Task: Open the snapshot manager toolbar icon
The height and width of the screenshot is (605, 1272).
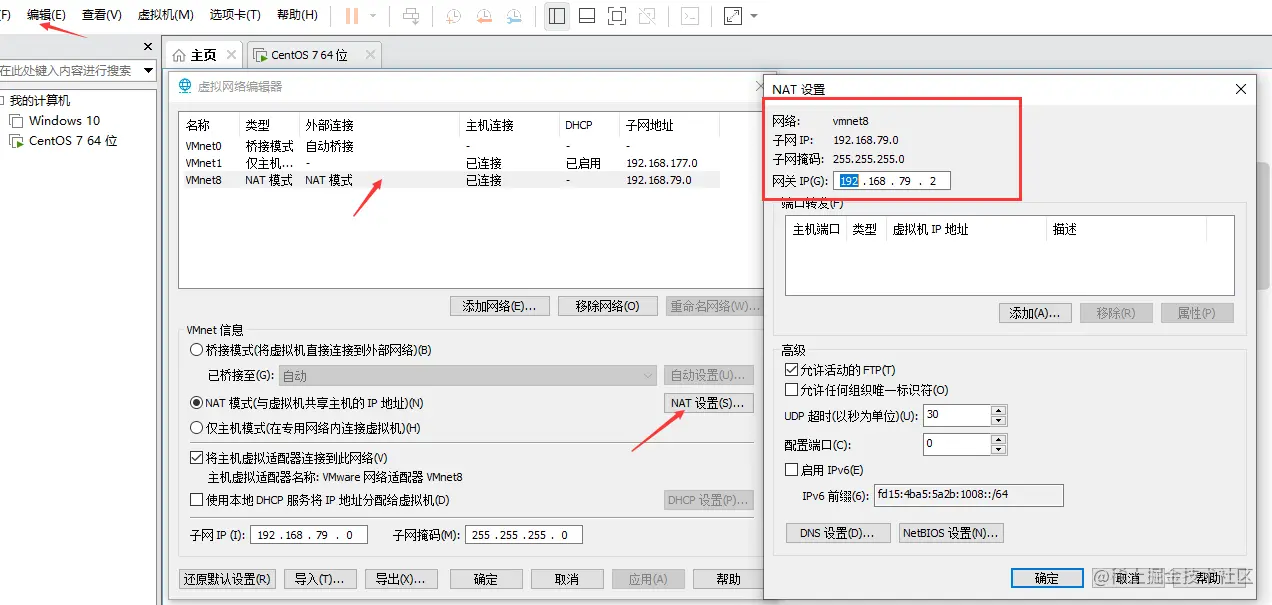Action: 514,16
